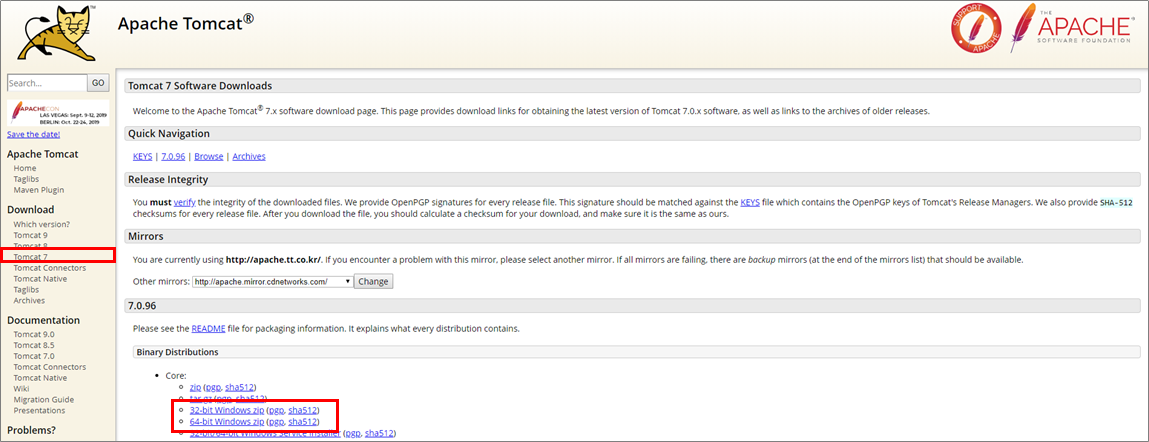Open Taglibs in the Apache Tomcat sidebar section
The width and height of the screenshot is (1149, 442).
[26, 179]
